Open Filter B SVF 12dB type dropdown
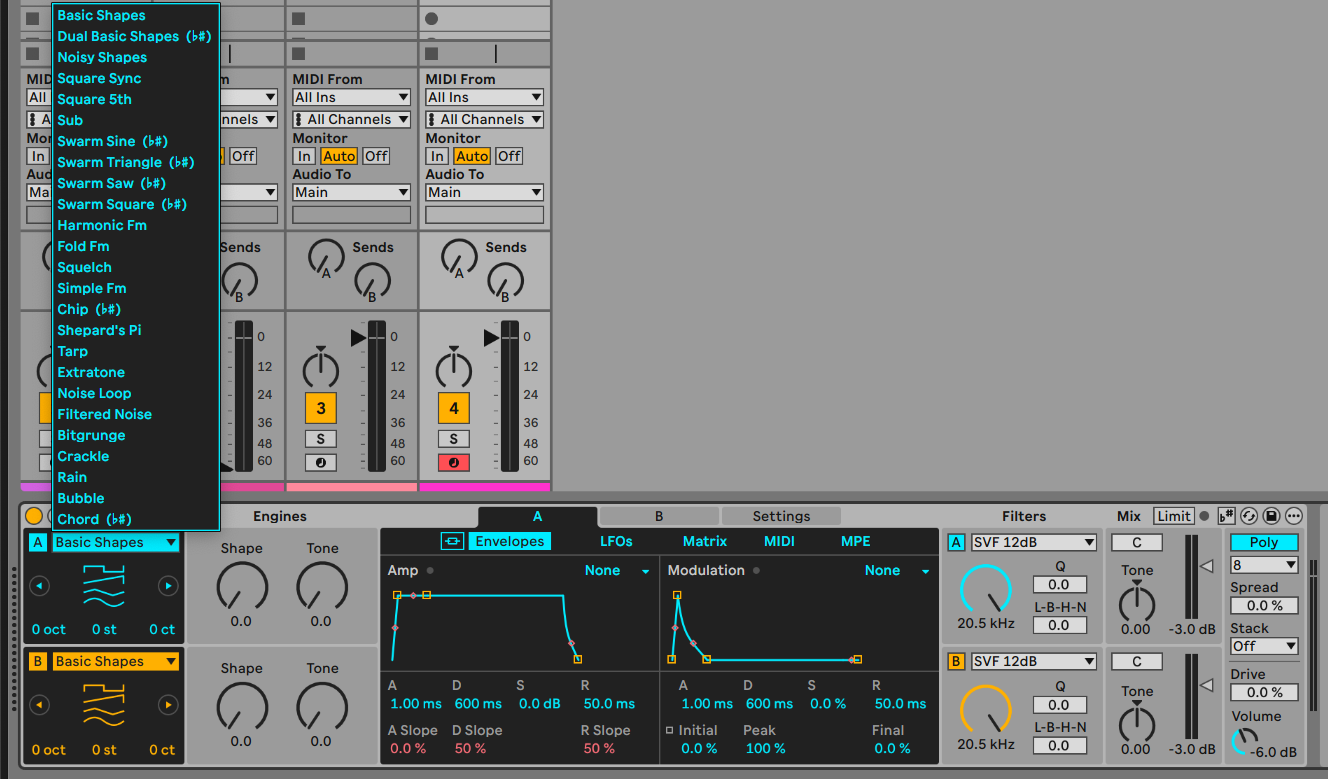 (x=1034, y=661)
